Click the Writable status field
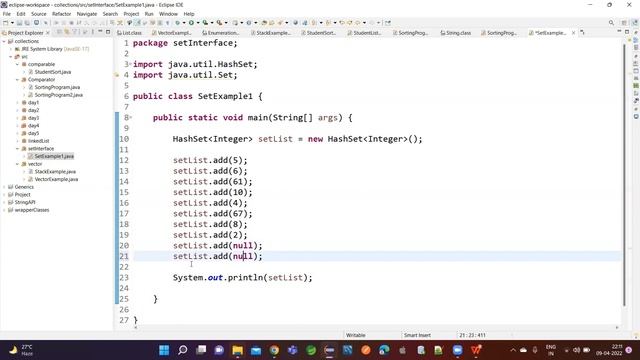 click(x=356, y=335)
